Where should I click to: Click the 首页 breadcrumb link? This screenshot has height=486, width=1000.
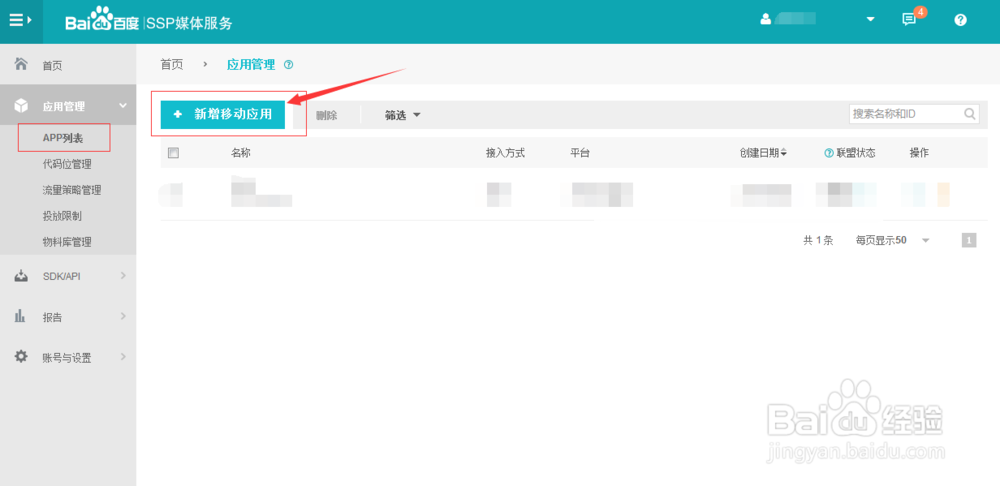pos(172,64)
